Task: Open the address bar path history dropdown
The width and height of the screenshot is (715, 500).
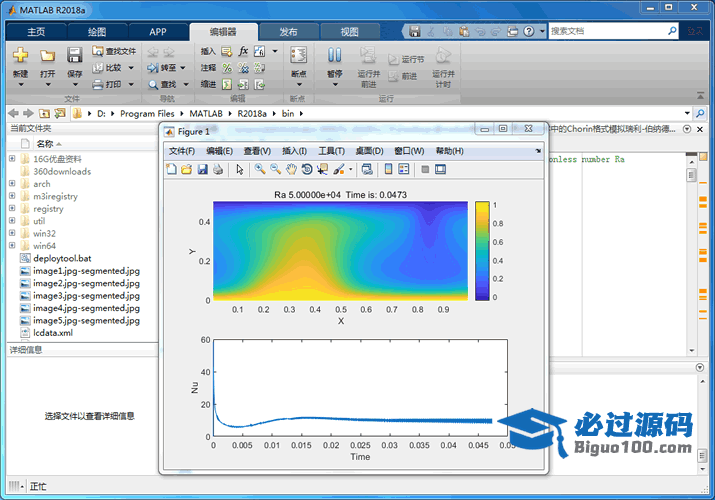Action: (x=687, y=113)
